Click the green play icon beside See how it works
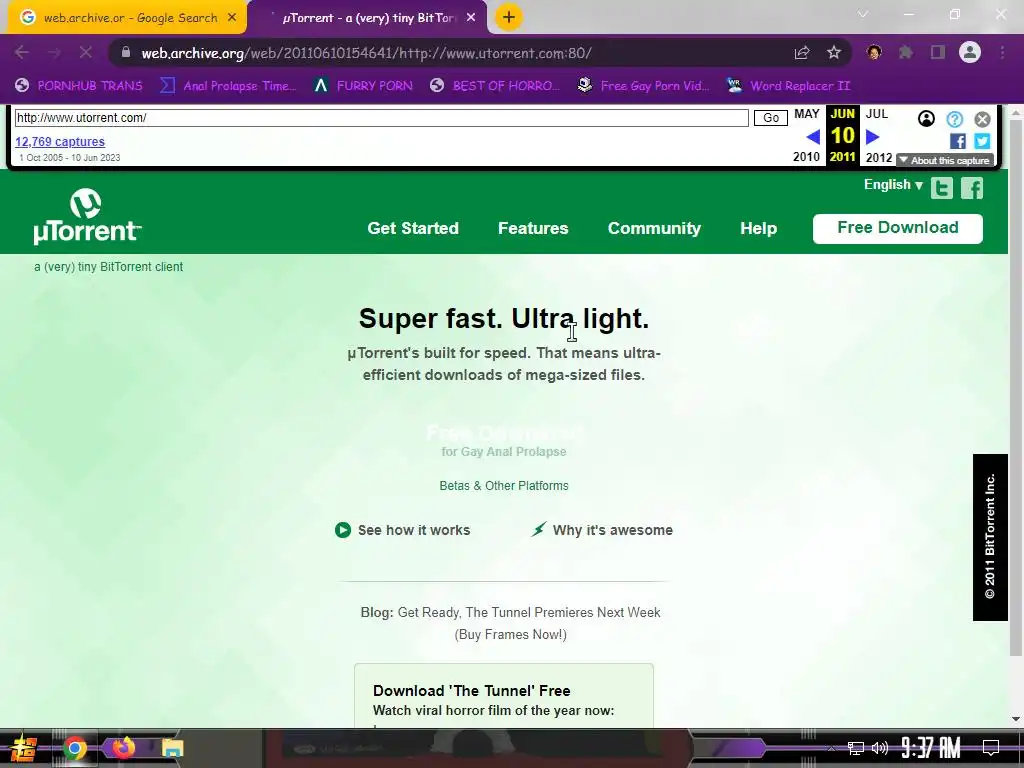The width and height of the screenshot is (1024, 768). (342, 530)
